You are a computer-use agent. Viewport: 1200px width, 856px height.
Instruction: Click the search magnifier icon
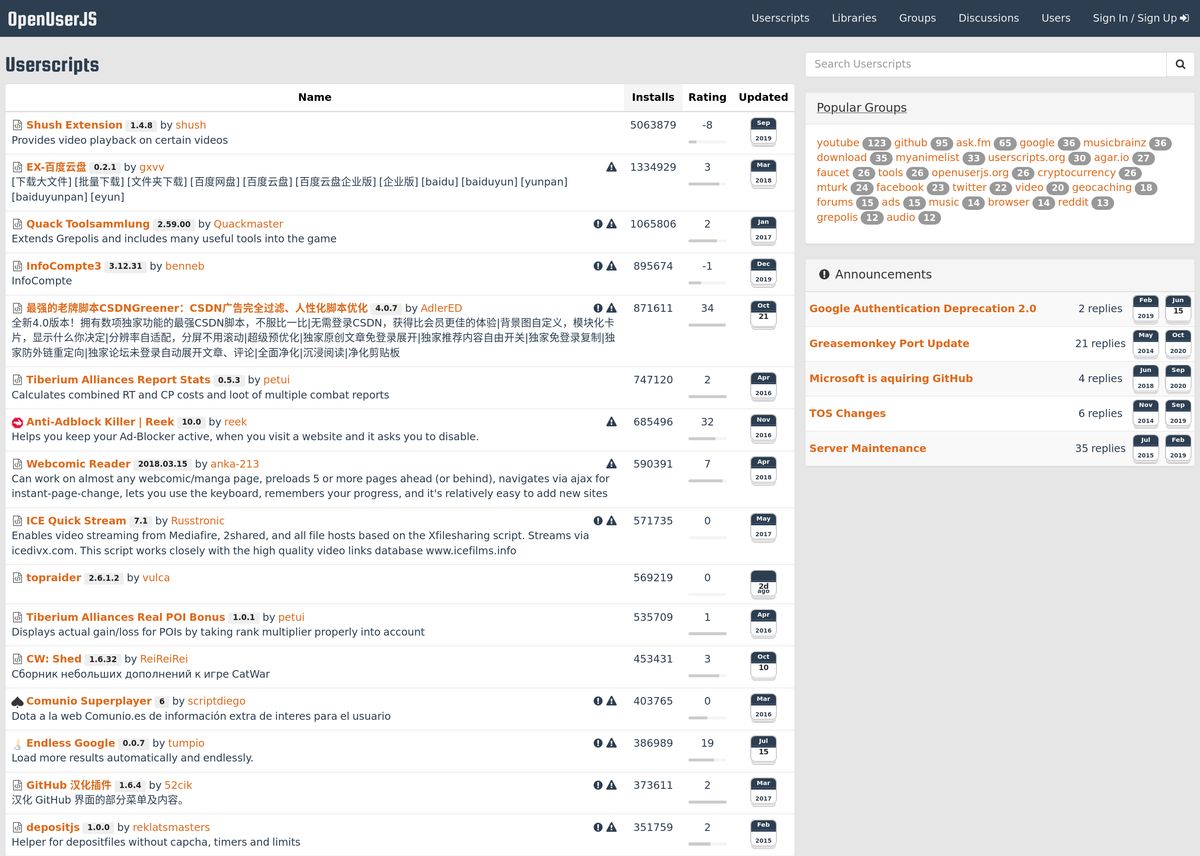1180,64
